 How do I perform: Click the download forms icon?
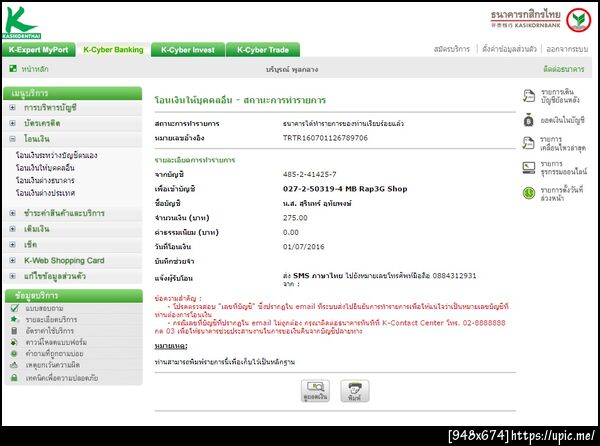[14, 342]
